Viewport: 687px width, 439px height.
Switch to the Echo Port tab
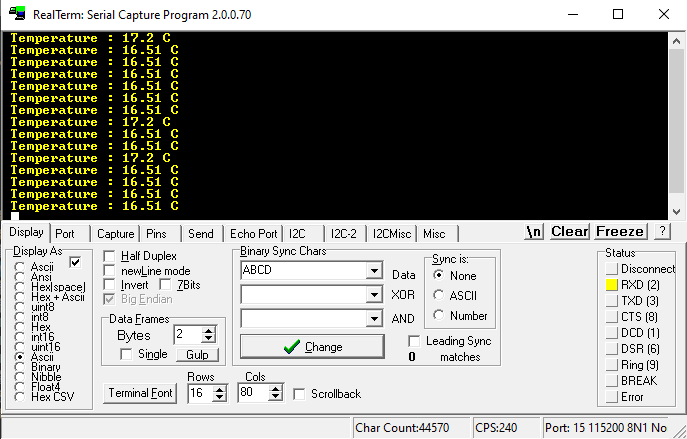[254, 234]
